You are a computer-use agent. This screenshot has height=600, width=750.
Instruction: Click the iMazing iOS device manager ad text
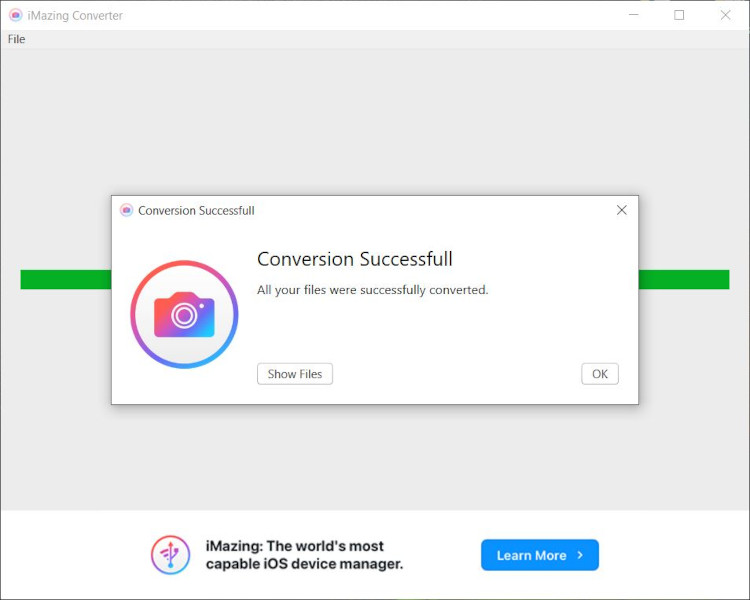(x=305, y=555)
